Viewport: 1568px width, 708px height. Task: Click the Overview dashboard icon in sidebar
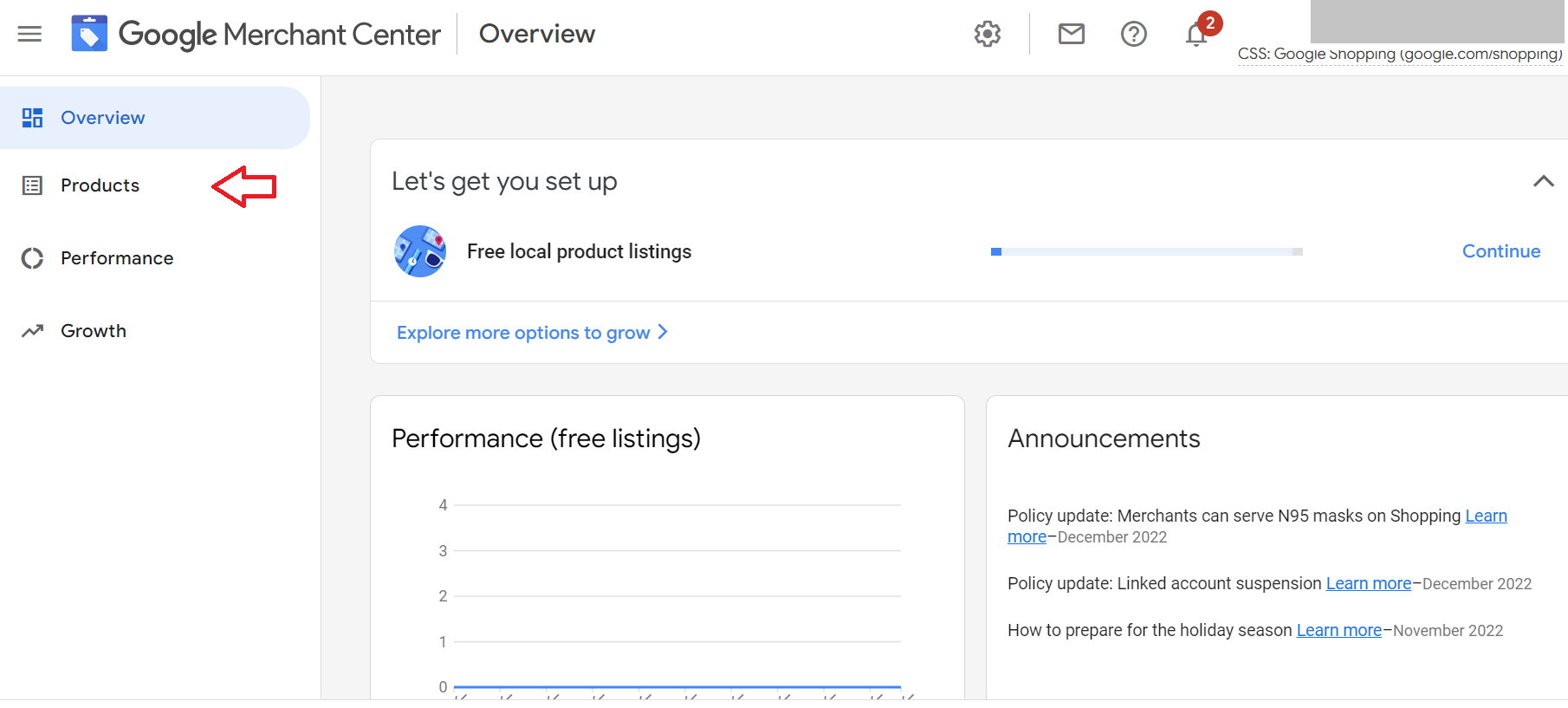click(x=32, y=118)
